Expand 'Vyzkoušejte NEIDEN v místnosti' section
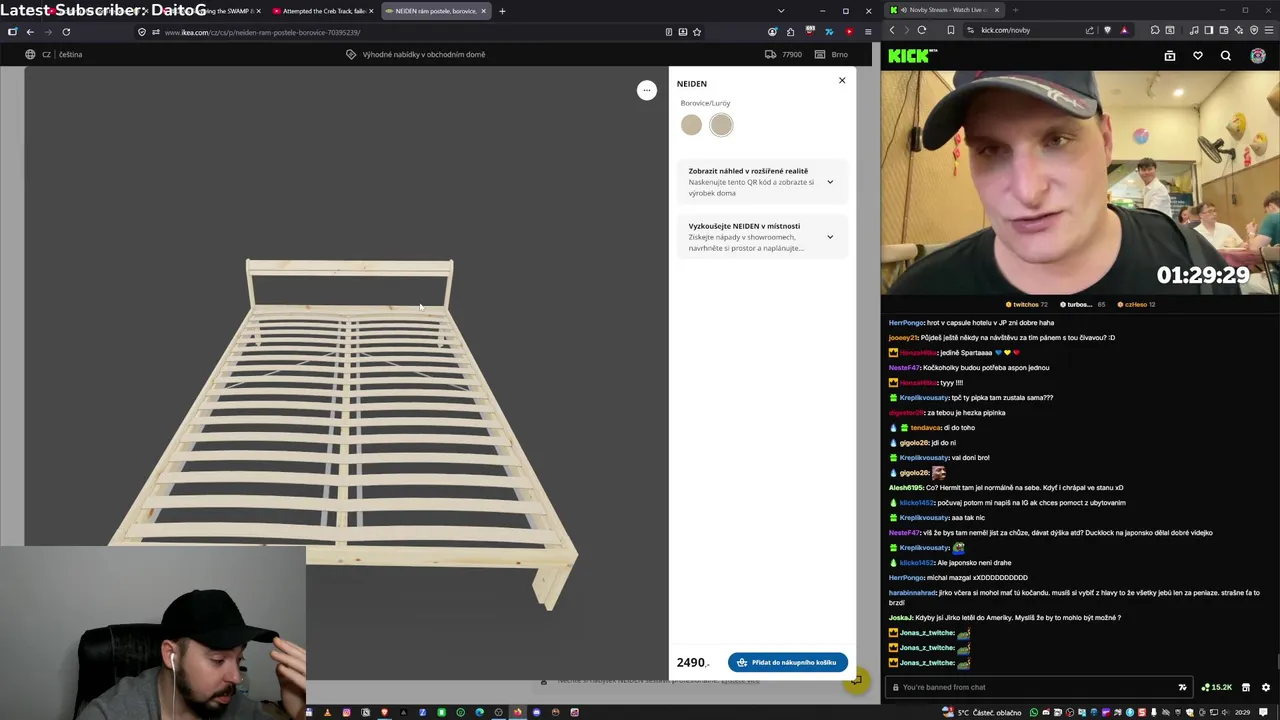Image resolution: width=1280 pixels, height=720 pixels. click(x=762, y=237)
